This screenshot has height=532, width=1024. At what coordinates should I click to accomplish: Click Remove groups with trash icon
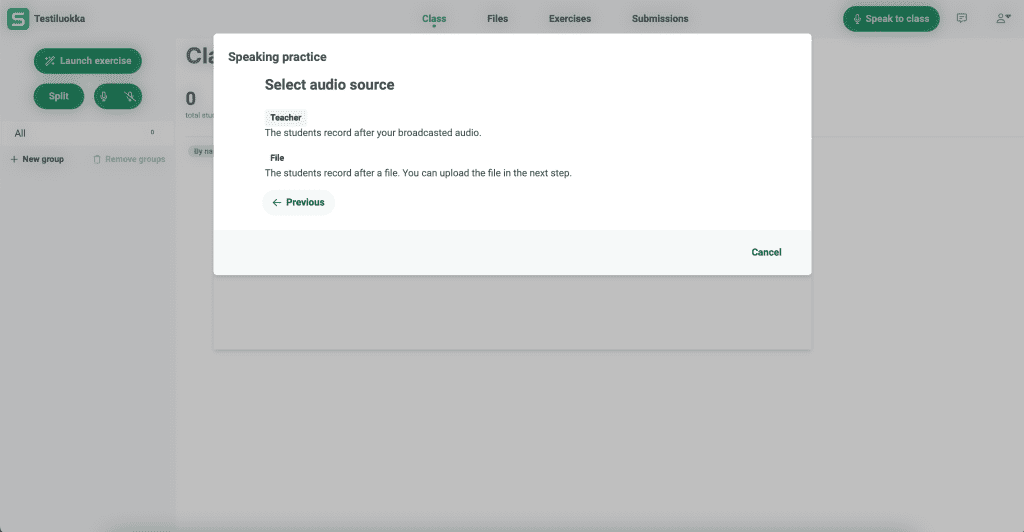point(129,159)
